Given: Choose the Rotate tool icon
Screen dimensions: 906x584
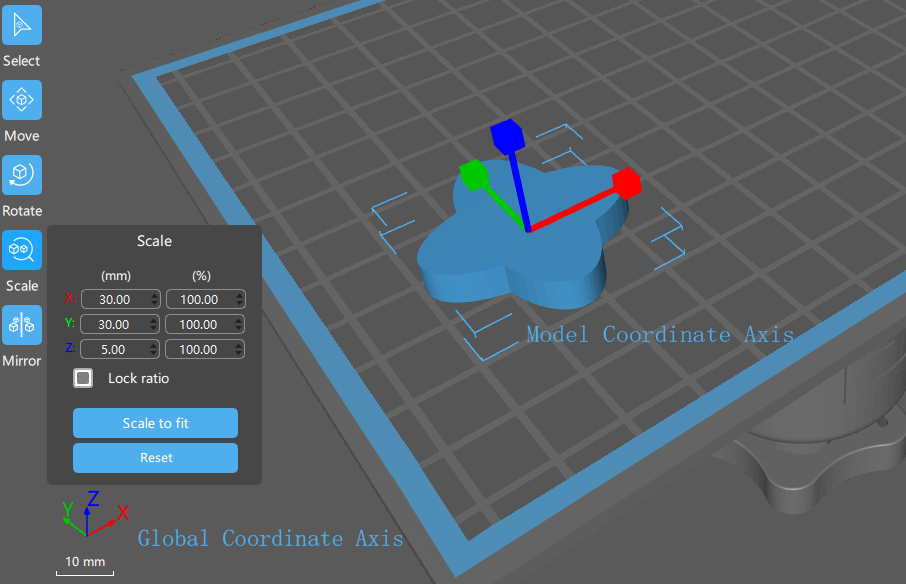Looking at the screenshot, I should pos(22,175).
